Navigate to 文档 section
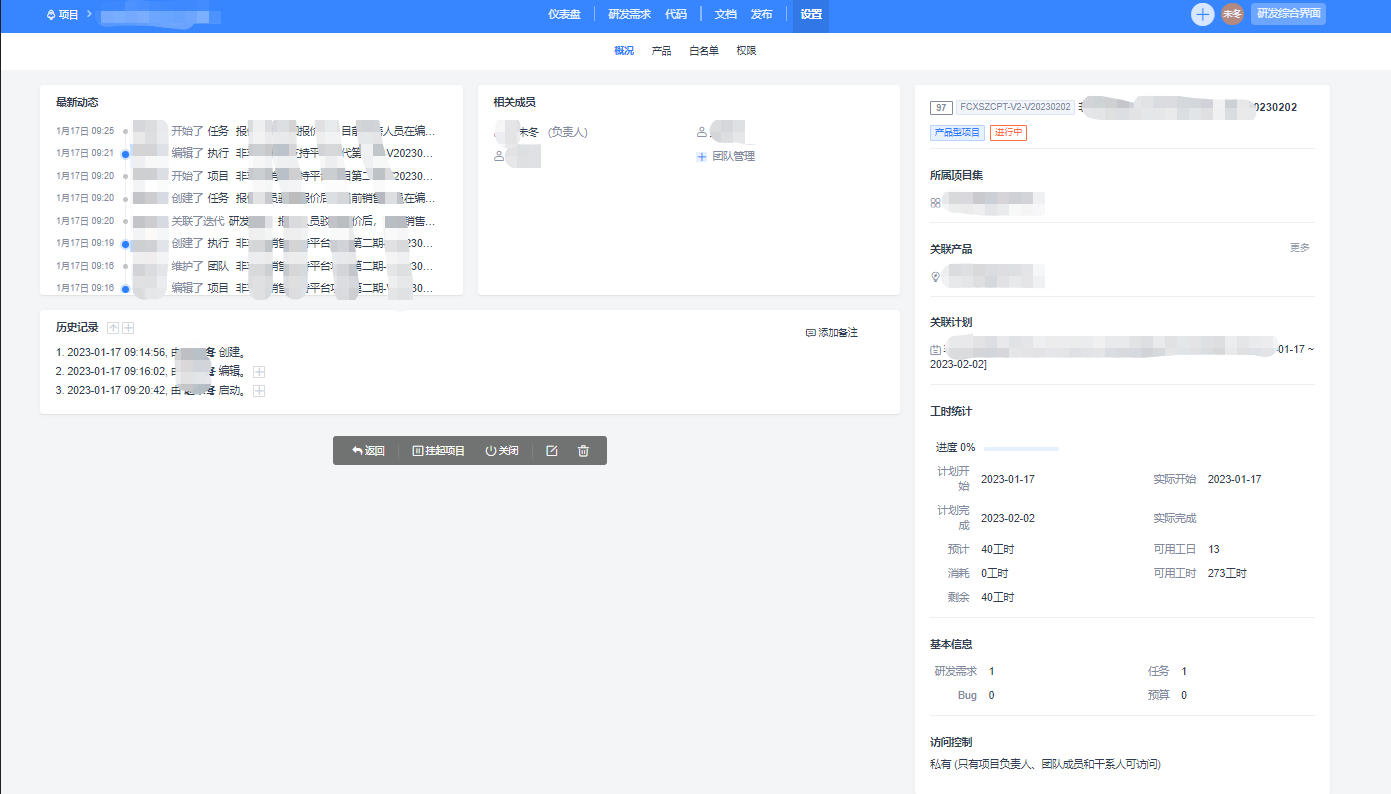This screenshot has height=794, width=1391. coord(726,15)
